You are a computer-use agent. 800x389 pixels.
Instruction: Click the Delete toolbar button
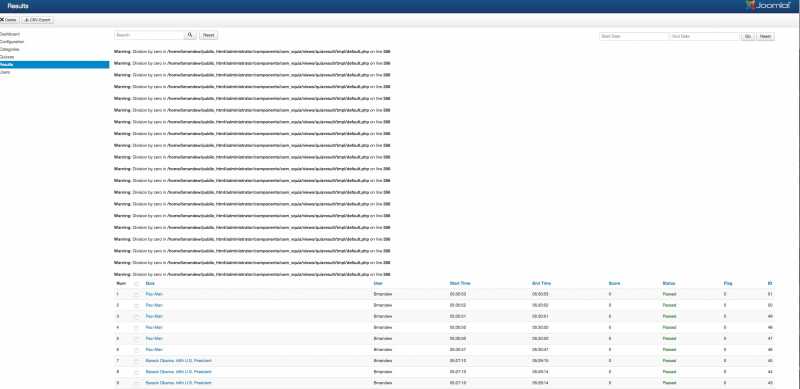pos(9,20)
